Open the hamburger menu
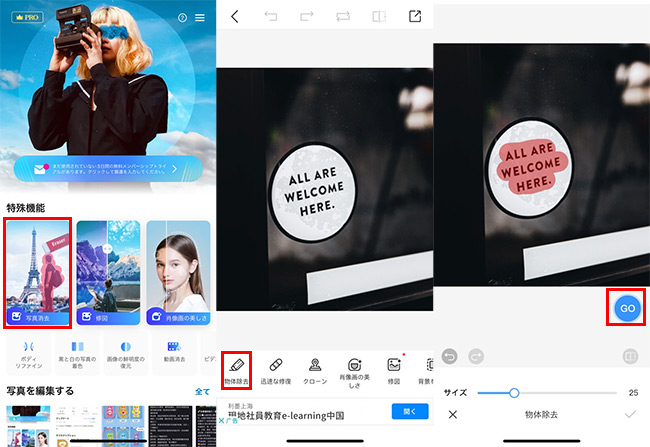 [x=200, y=18]
